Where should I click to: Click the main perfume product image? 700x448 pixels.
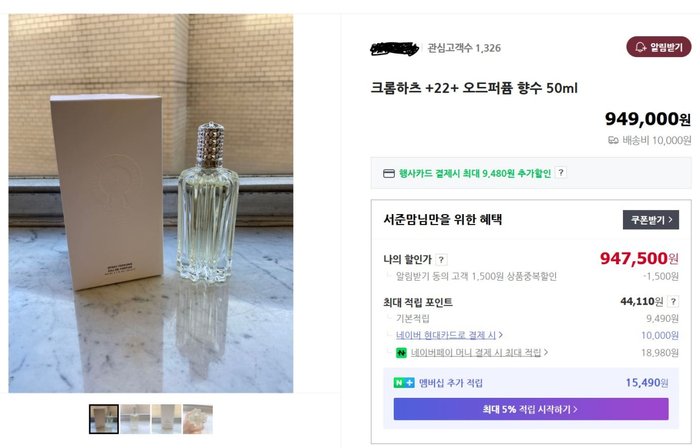pyautogui.click(x=151, y=203)
